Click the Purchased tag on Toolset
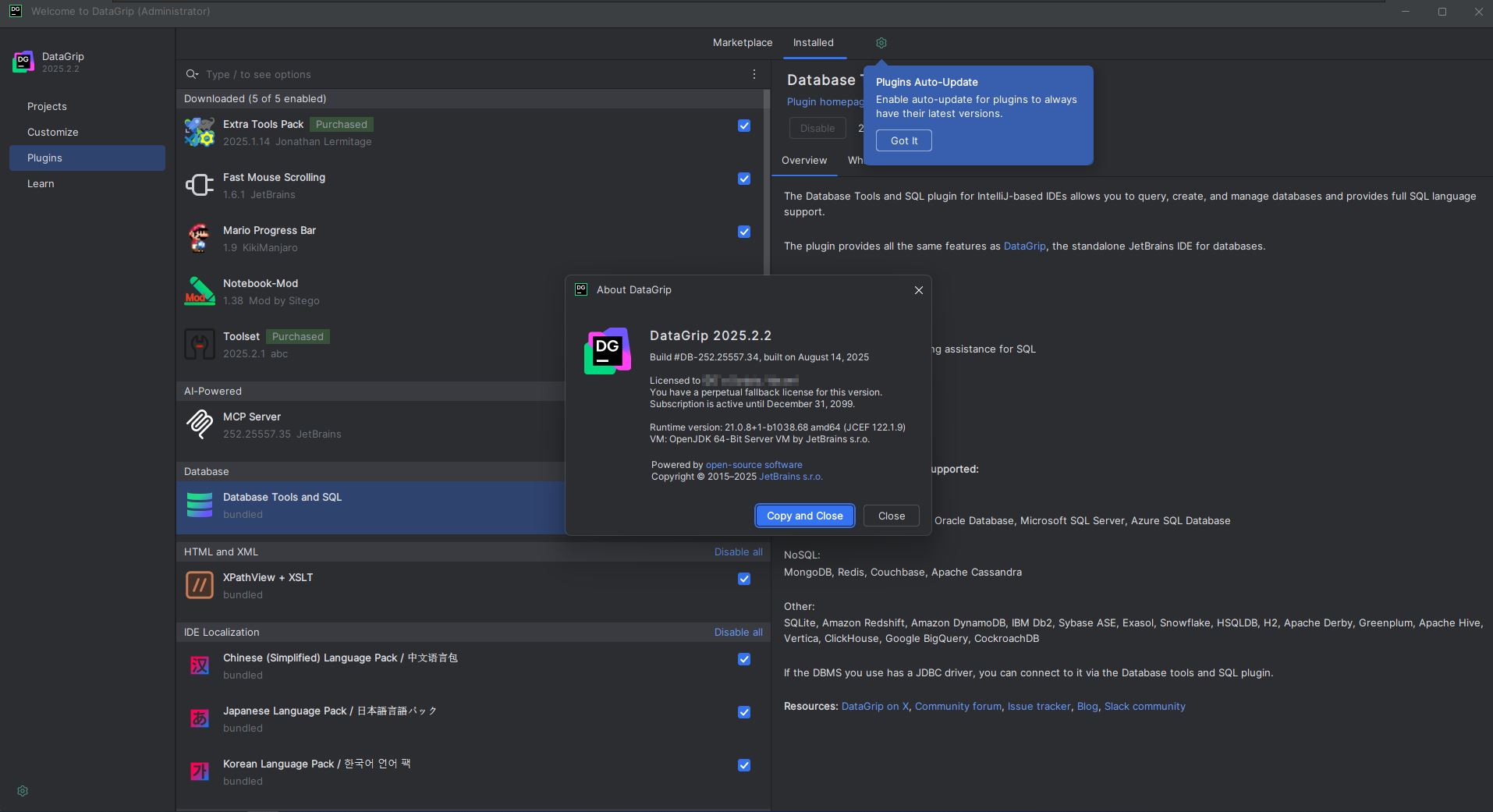The width and height of the screenshot is (1493, 812). click(297, 336)
